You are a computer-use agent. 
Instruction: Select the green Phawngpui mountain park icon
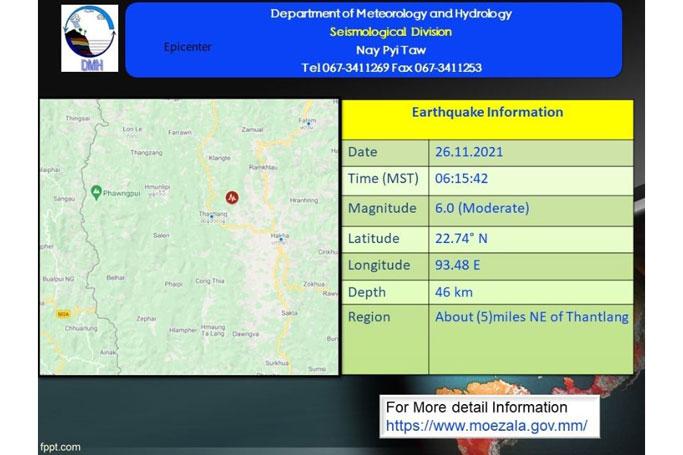(96, 191)
